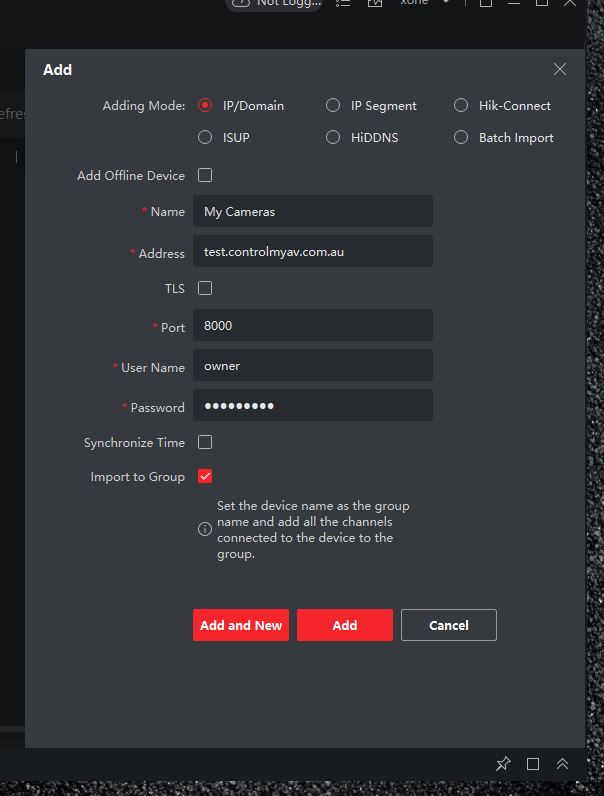Screen dimensions: 604x796
Task: Click the pin icon in bottom bar
Action: click(503, 764)
